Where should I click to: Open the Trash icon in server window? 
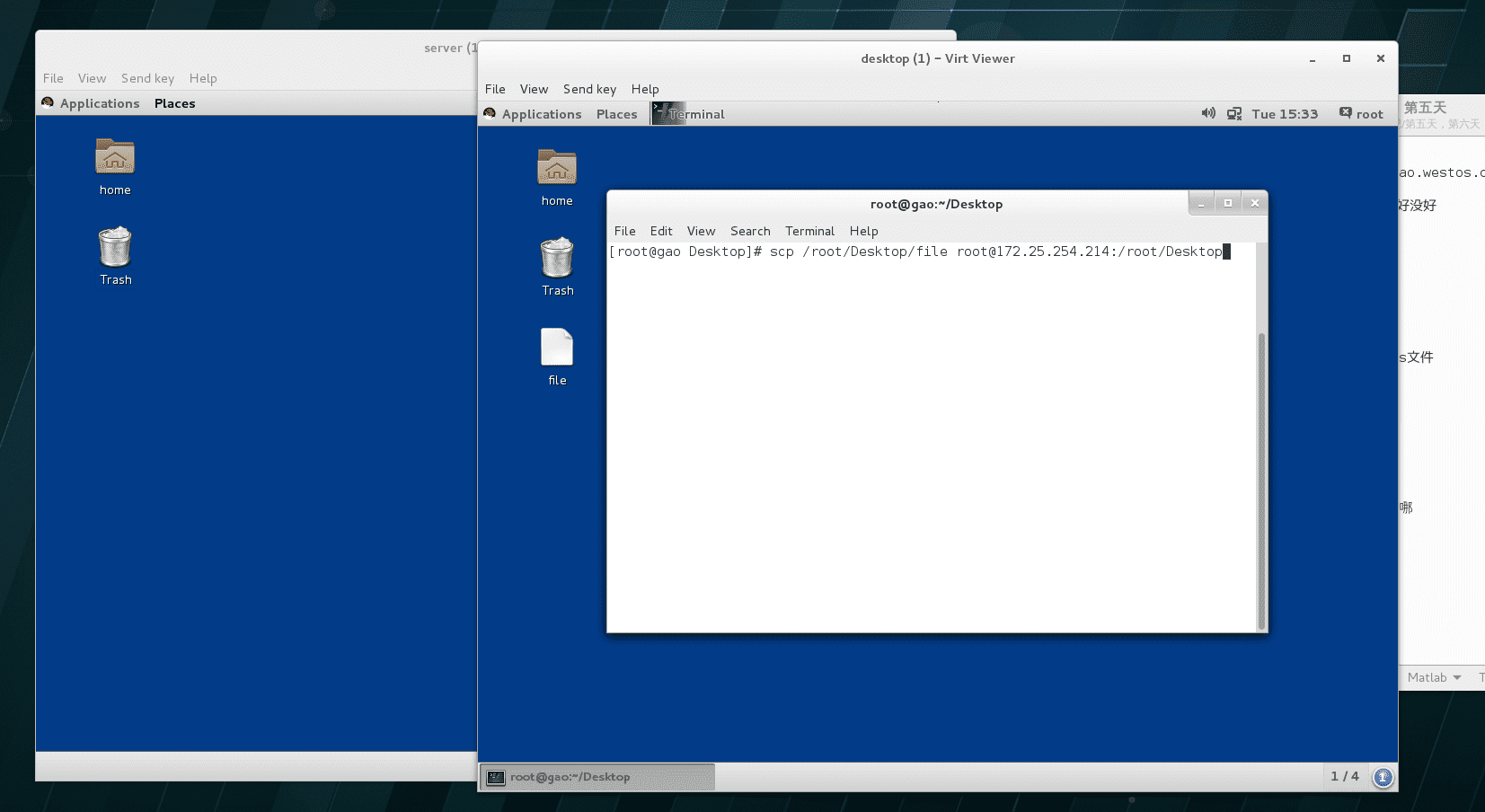coord(115,248)
